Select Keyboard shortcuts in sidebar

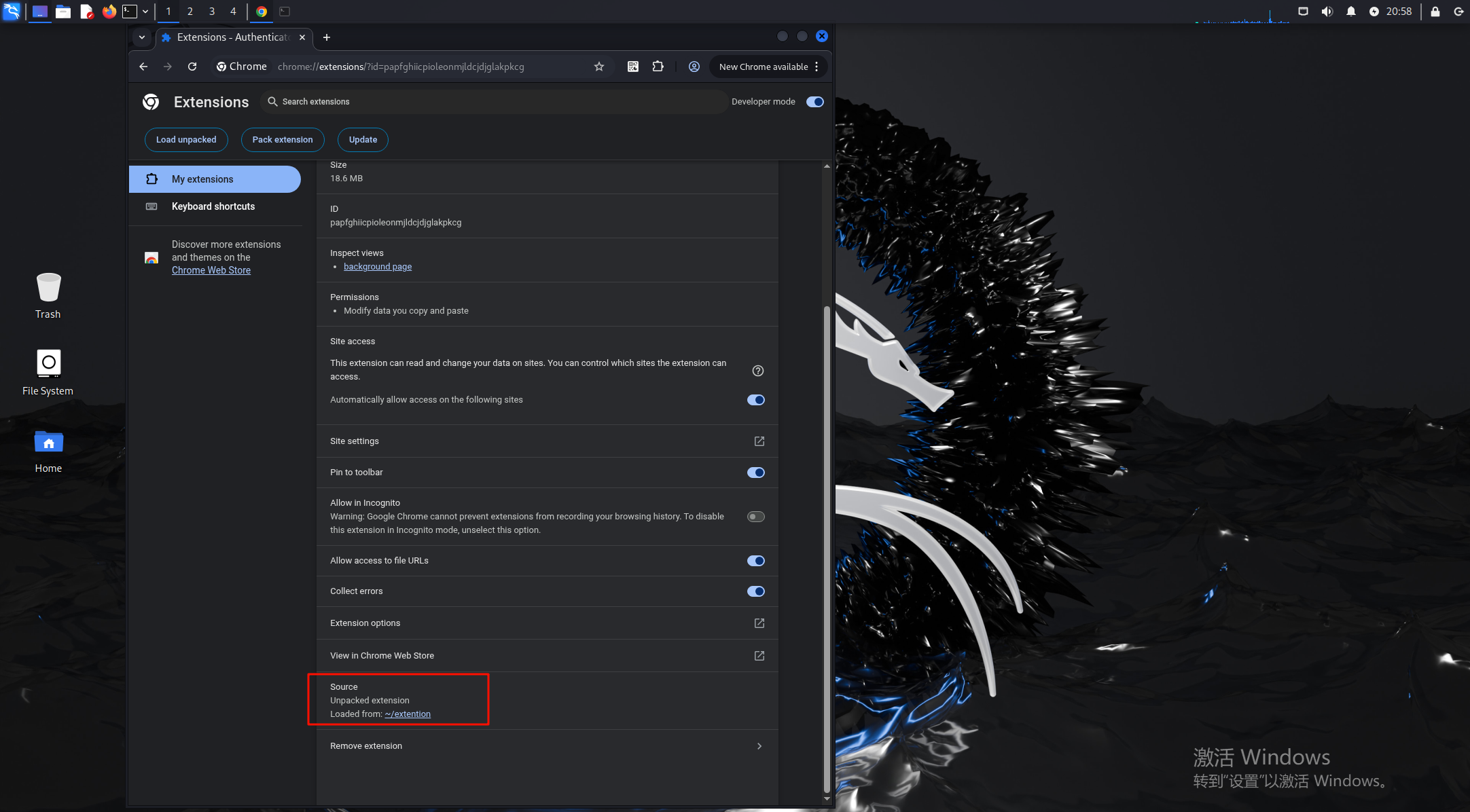click(213, 206)
